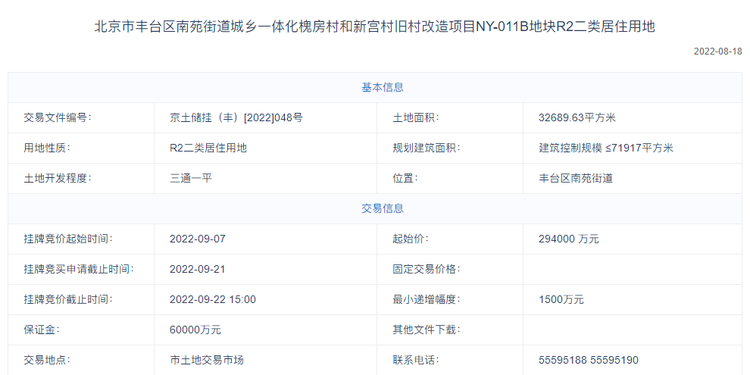
Task: Select the 丰台区南苑街道 value
Action: (575, 178)
